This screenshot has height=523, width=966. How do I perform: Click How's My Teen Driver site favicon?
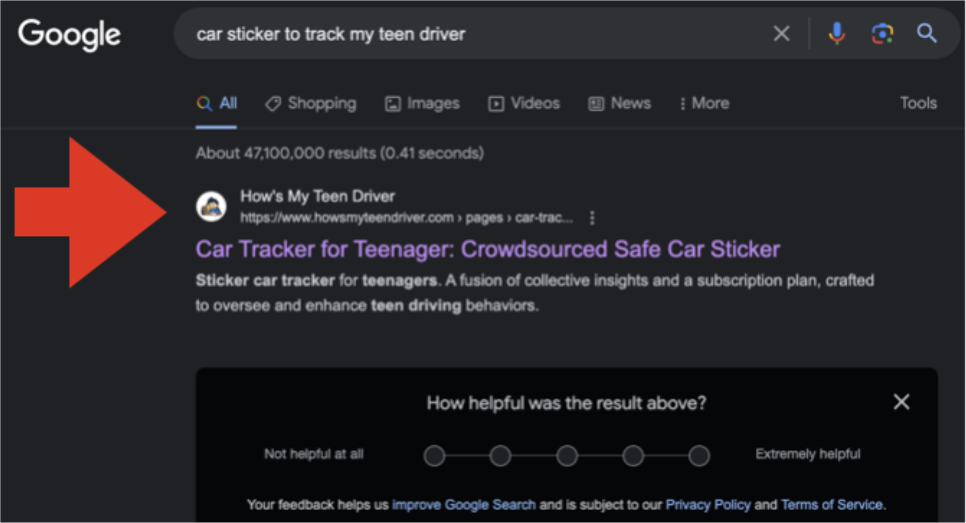click(x=211, y=206)
